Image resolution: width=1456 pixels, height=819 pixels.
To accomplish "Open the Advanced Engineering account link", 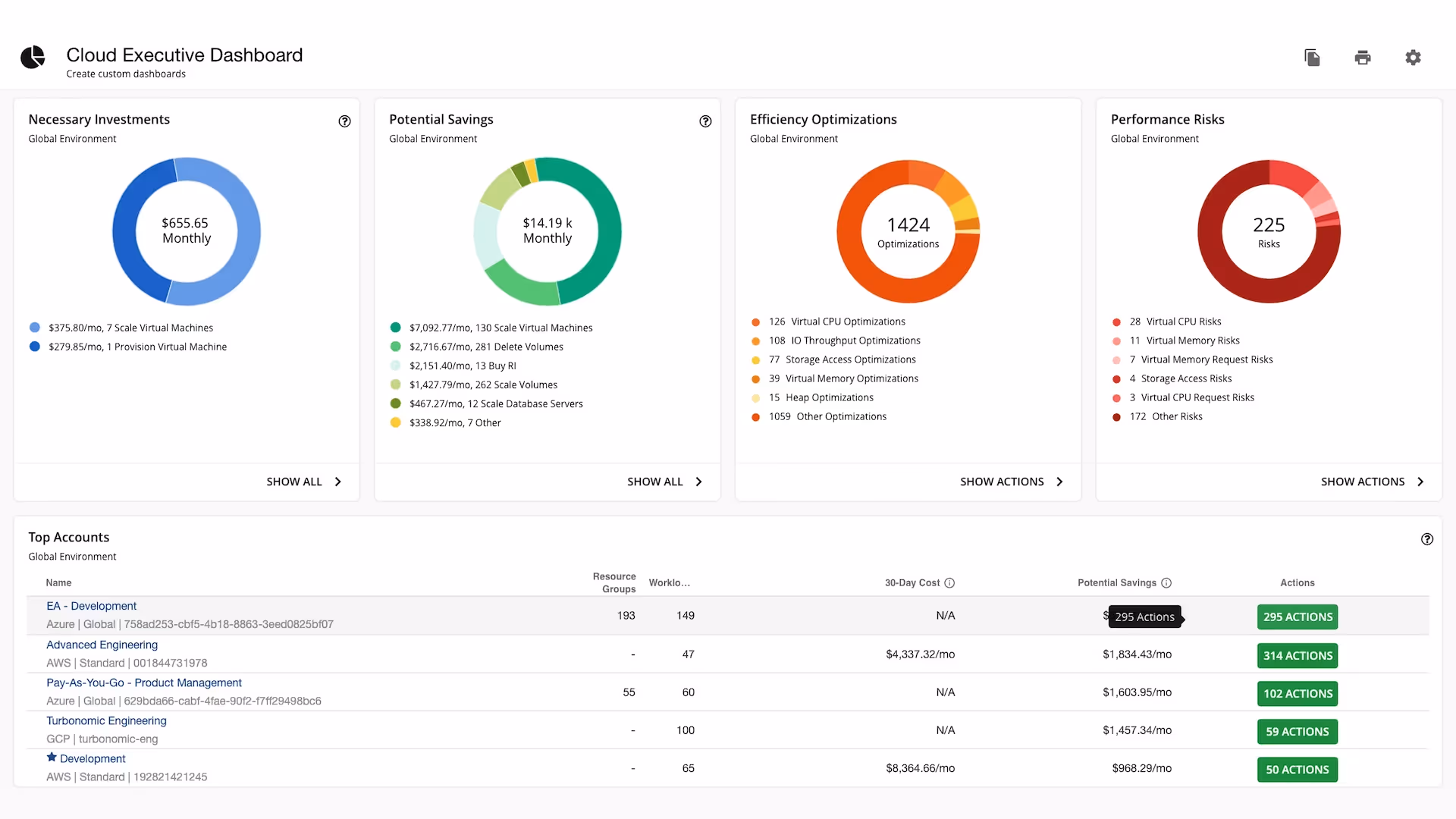I will click(102, 645).
